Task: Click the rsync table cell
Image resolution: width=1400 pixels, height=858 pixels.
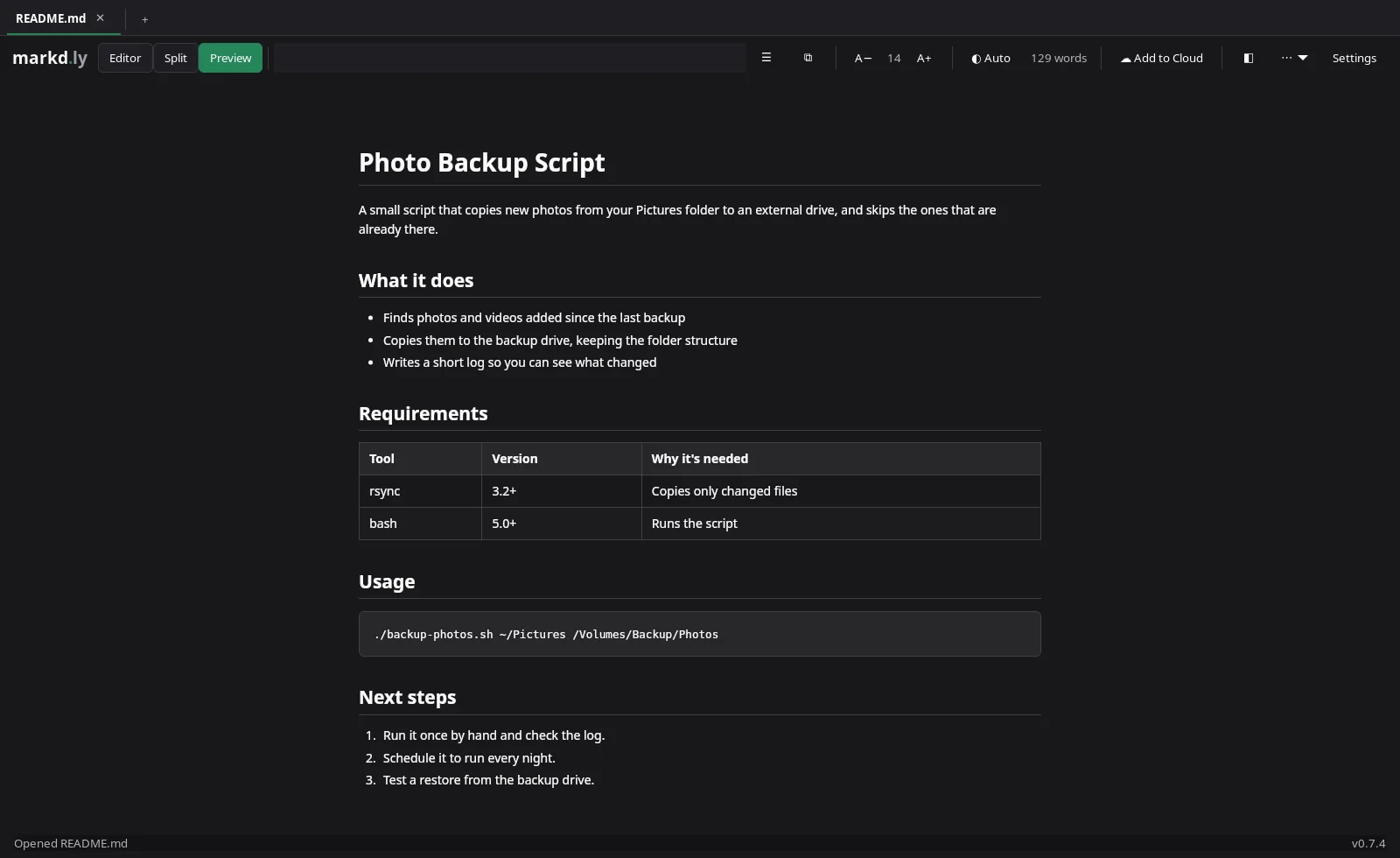Action: [x=420, y=491]
